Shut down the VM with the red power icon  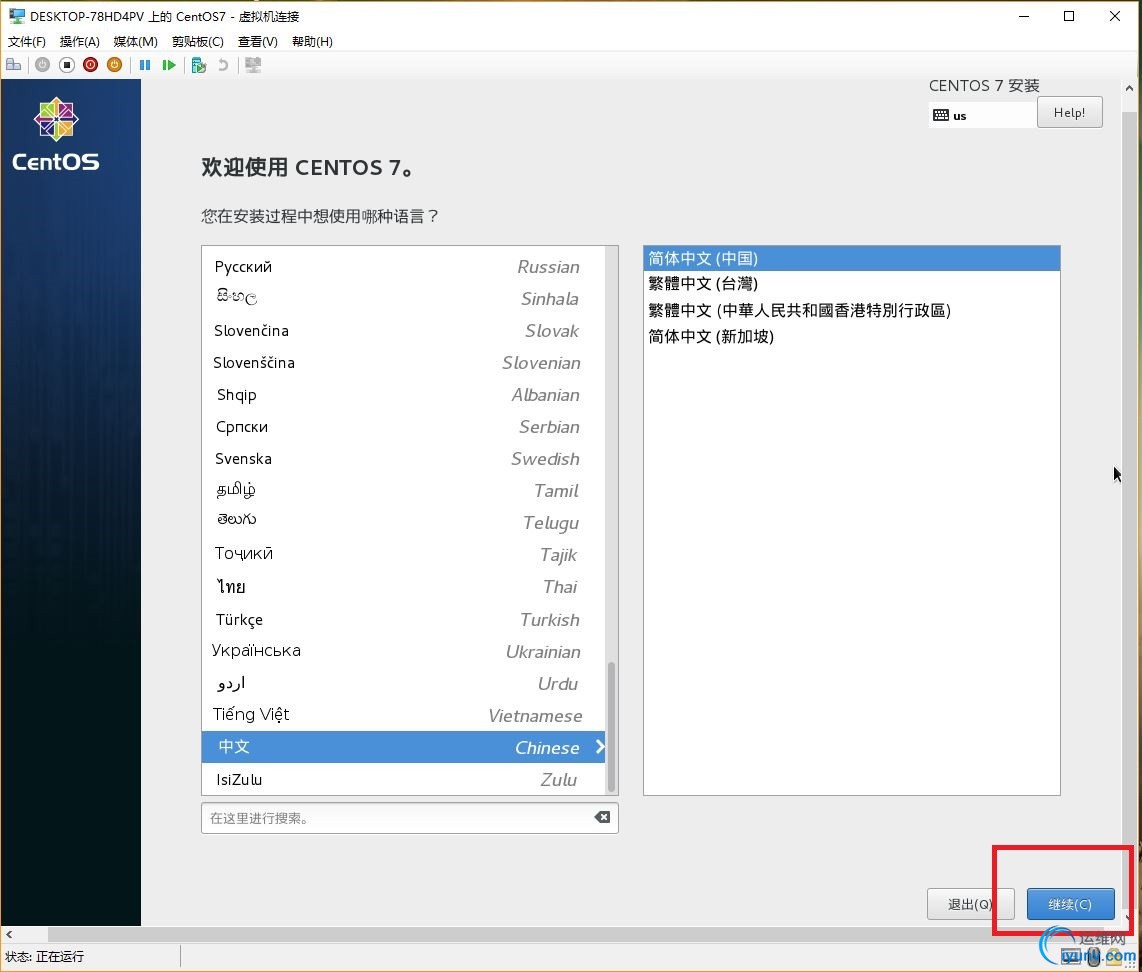pos(90,65)
